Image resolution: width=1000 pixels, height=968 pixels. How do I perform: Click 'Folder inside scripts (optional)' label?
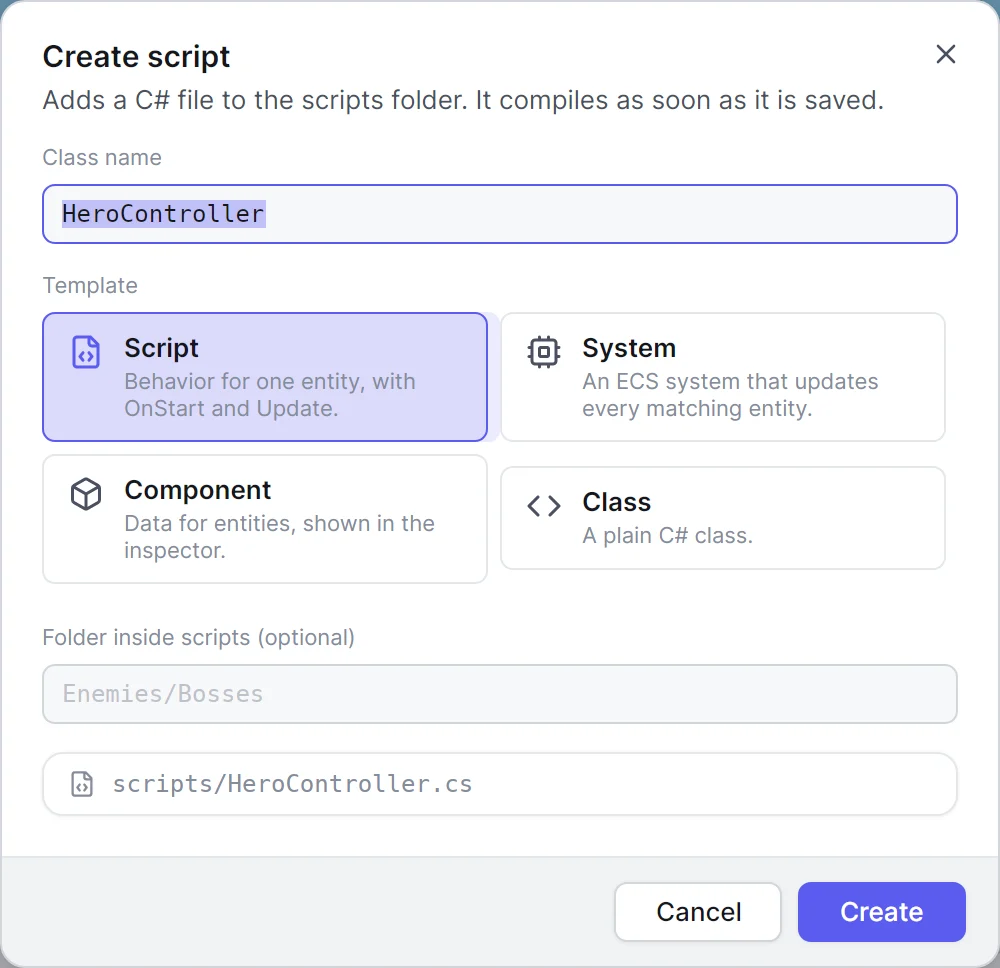[x=198, y=638]
